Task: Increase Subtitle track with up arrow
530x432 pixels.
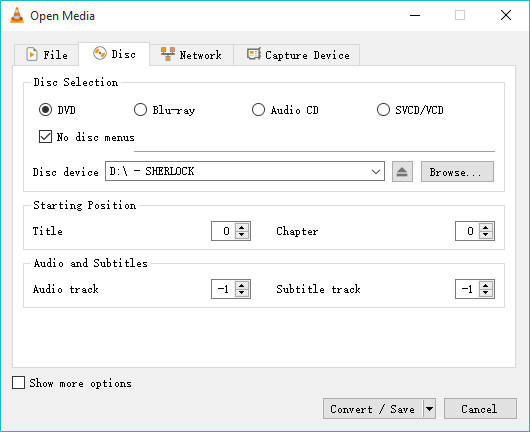Action: [x=486, y=285]
